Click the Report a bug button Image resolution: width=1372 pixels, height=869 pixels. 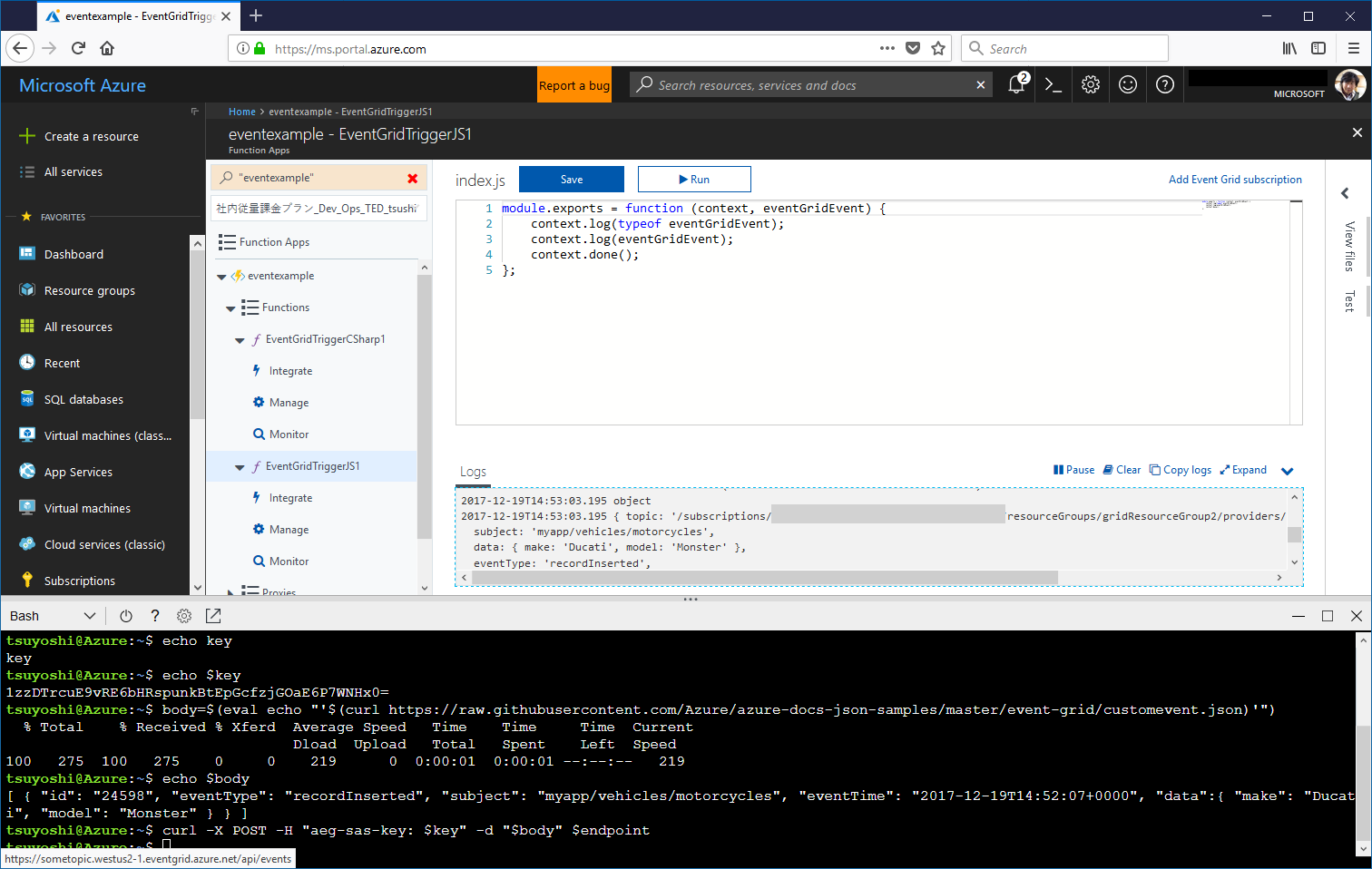574,84
